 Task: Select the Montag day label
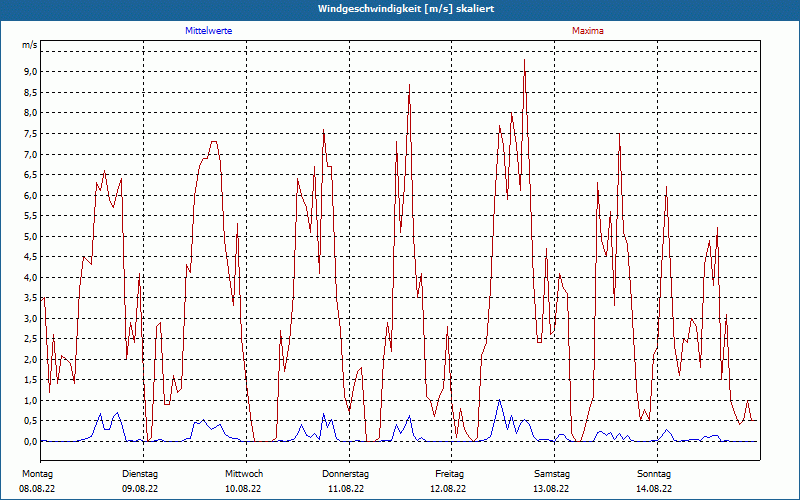point(37,474)
